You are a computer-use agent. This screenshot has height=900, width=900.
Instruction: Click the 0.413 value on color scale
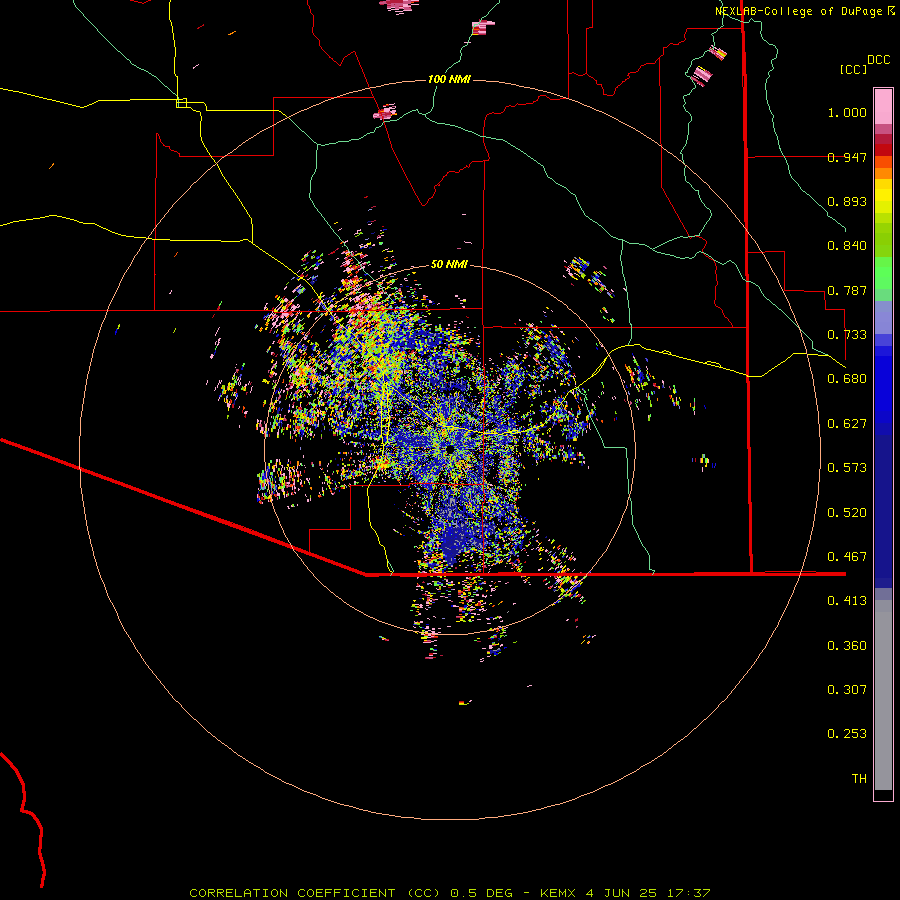pos(847,601)
